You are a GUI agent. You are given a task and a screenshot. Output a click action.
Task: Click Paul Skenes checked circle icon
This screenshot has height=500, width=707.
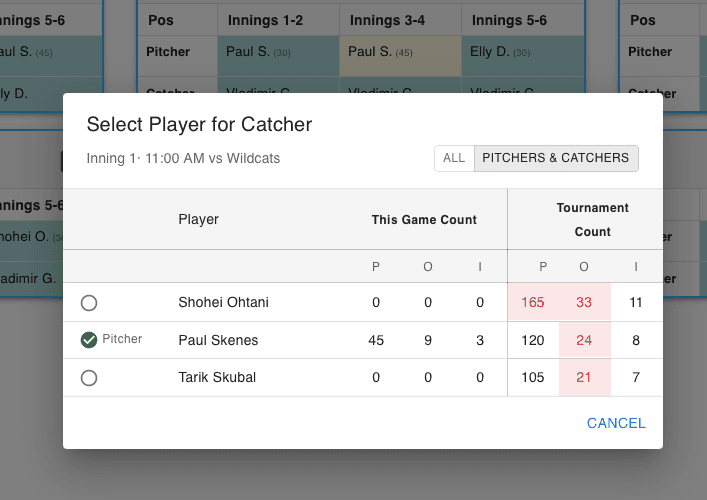click(x=89, y=340)
